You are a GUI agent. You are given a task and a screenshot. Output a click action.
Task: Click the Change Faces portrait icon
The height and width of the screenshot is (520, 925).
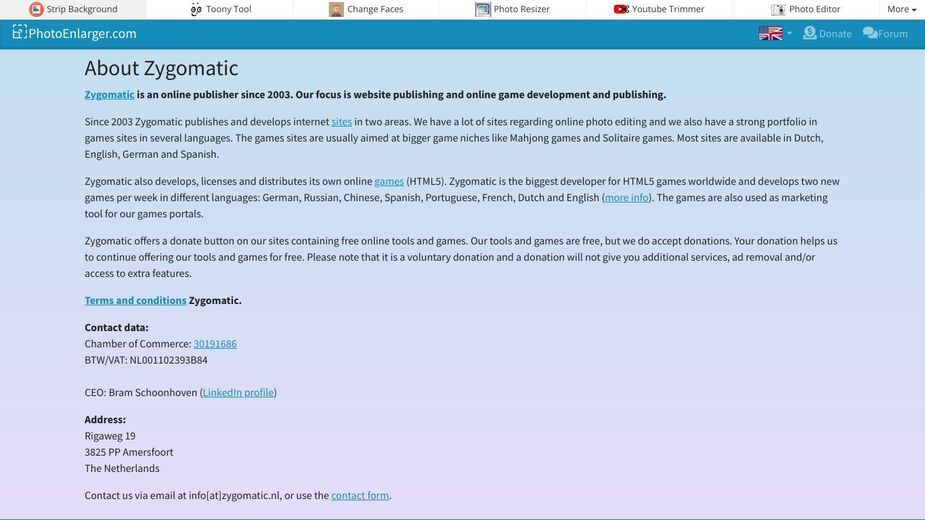[336, 9]
